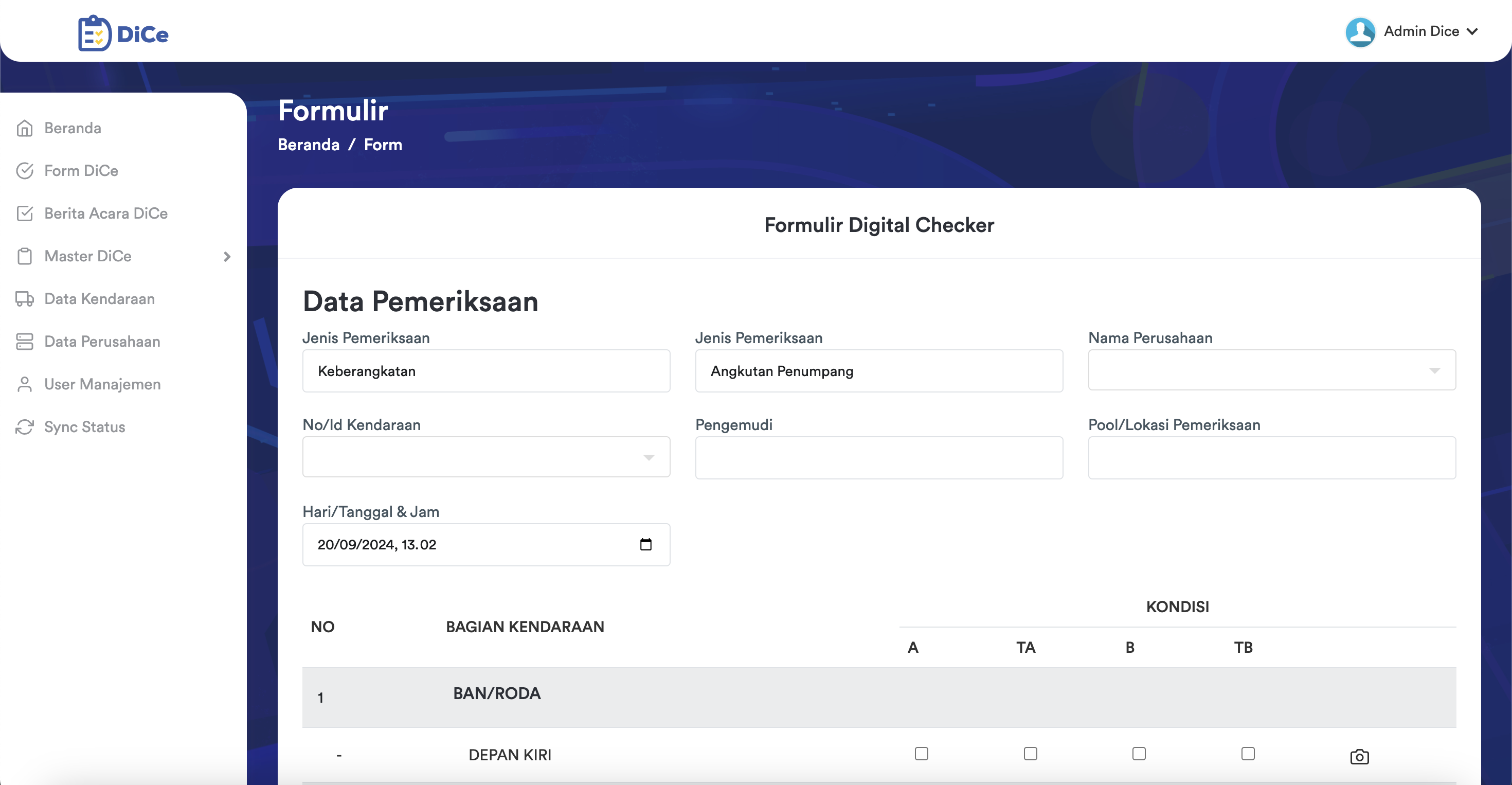Select the Beranda home icon in sidebar
This screenshot has width=1512, height=785.
point(25,128)
